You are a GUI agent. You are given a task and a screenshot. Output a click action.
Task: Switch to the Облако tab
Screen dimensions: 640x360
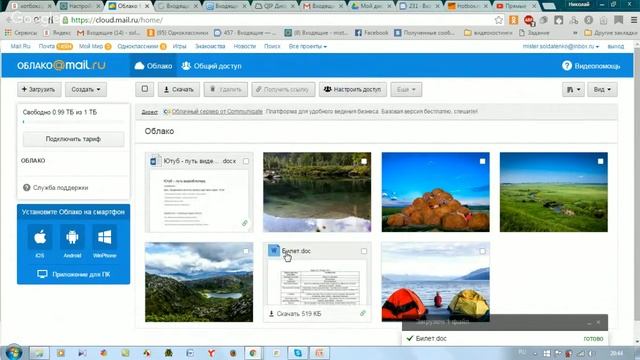[x=153, y=66]
